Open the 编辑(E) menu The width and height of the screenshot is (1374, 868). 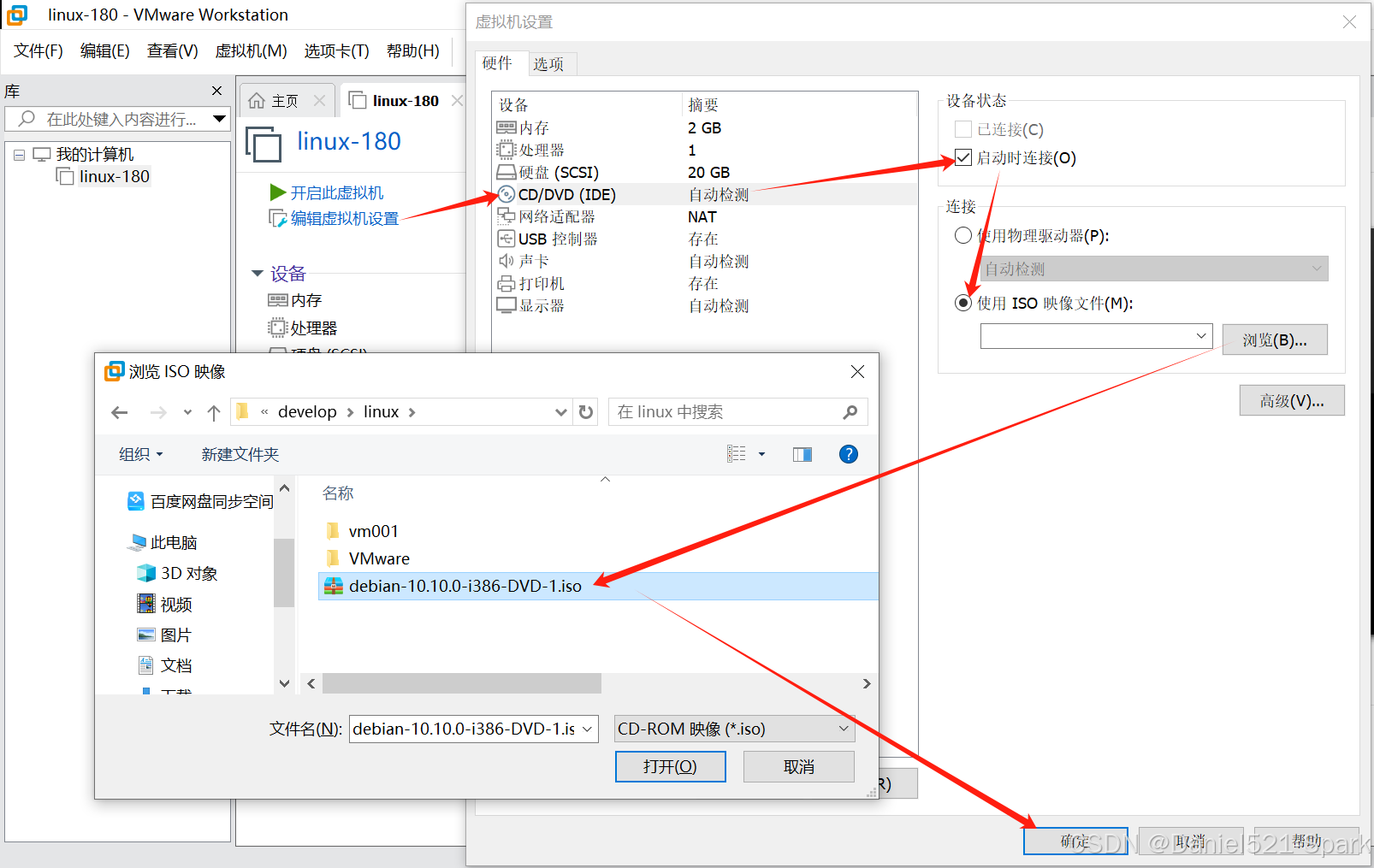coord(105,51)
